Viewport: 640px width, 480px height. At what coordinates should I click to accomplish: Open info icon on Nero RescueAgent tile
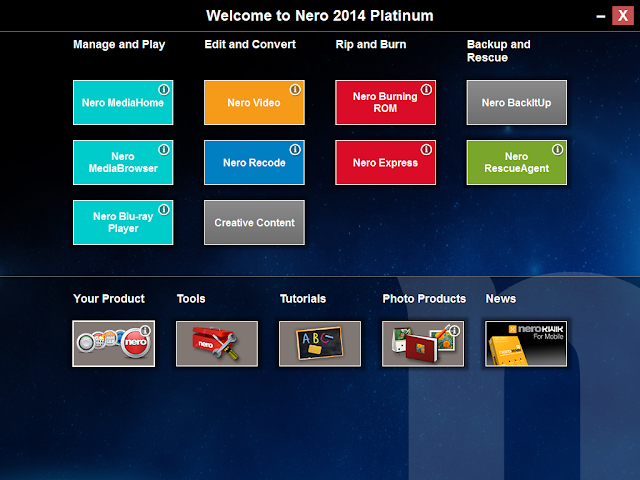[558, 149]
